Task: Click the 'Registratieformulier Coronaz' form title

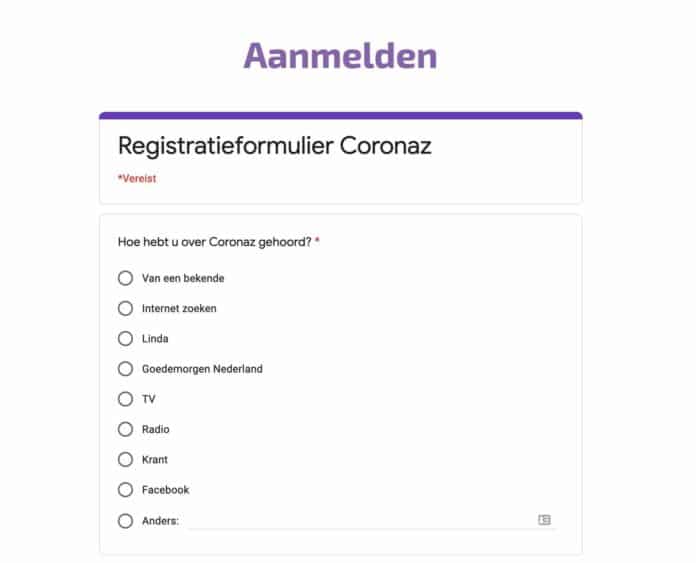Action: pos(275,146)
